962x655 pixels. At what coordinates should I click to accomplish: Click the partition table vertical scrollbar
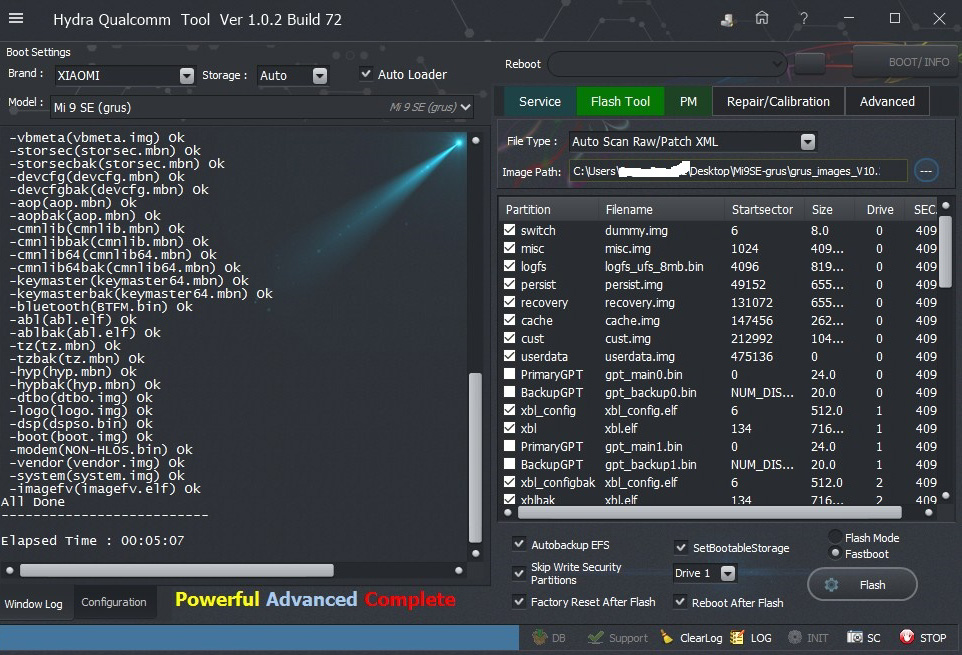coord(945,253)
